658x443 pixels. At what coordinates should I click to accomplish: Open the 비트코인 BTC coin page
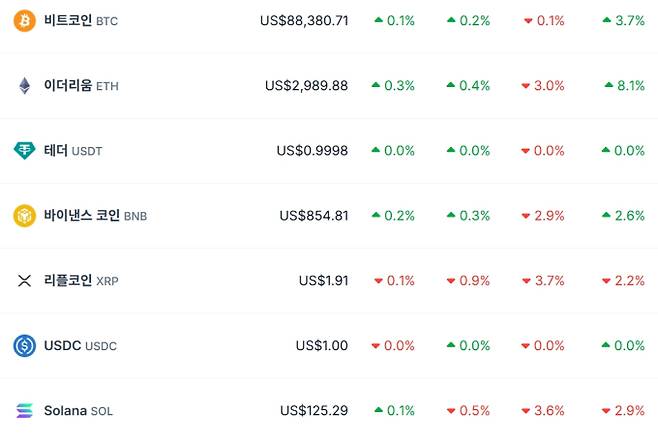pos(68,21)
